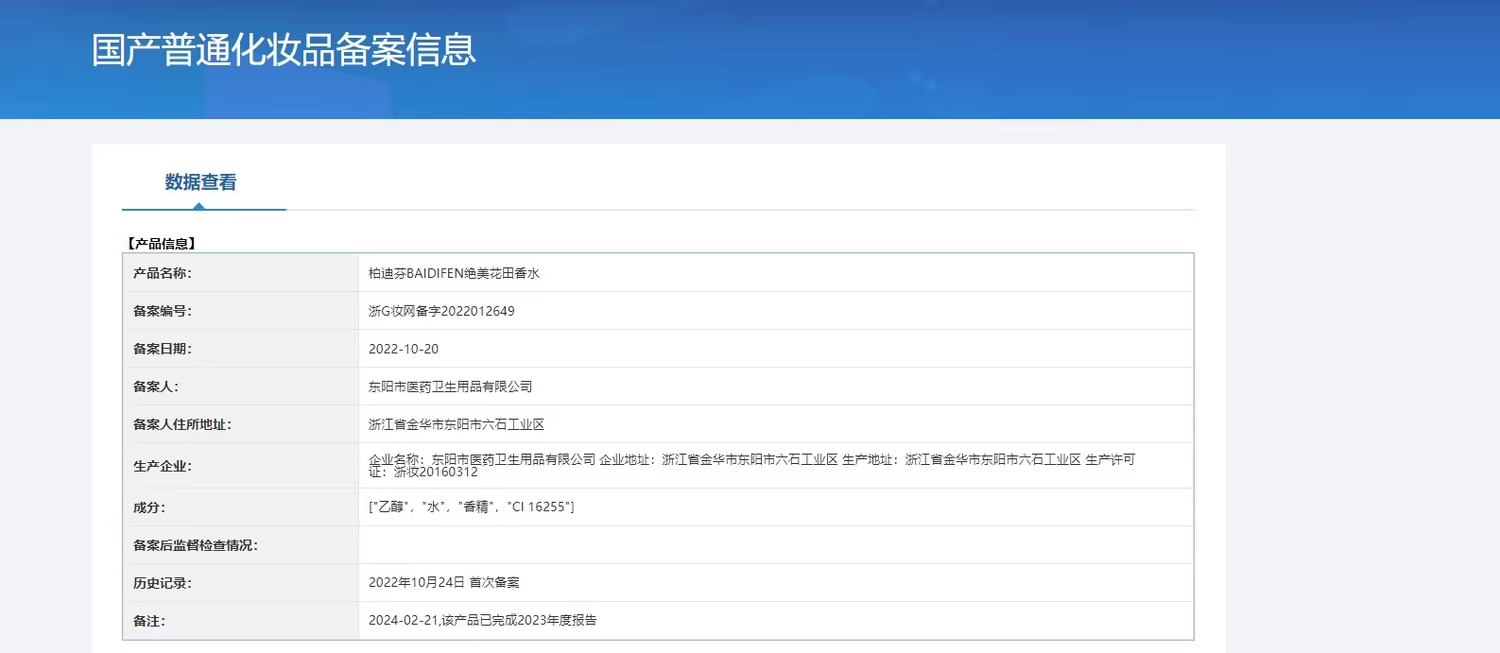1500x653 pixels.
Task: Click the 备案编号 row label
Action: (x=162, y=311)
